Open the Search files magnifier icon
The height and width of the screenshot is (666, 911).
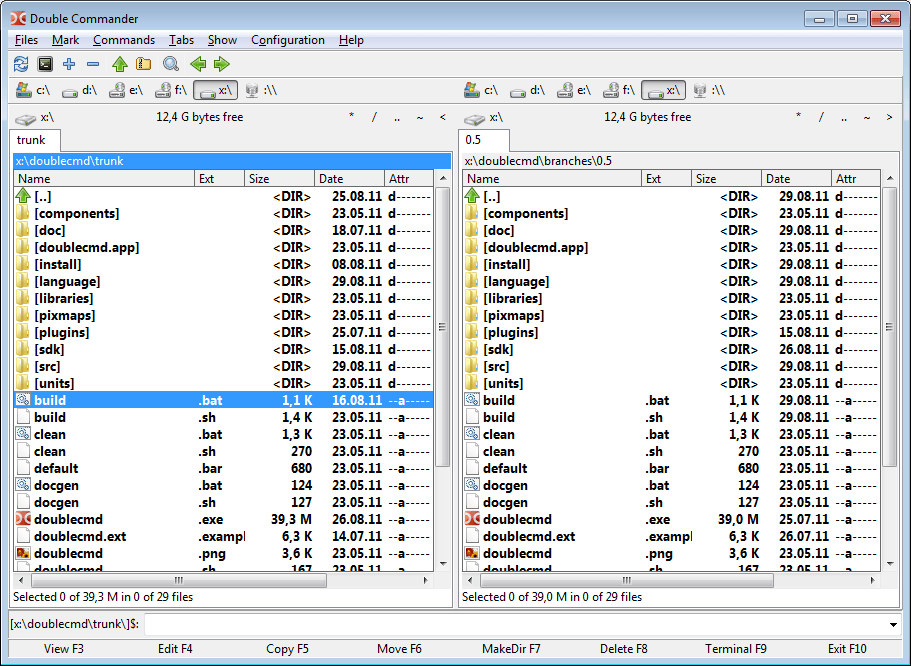point(169,64)
